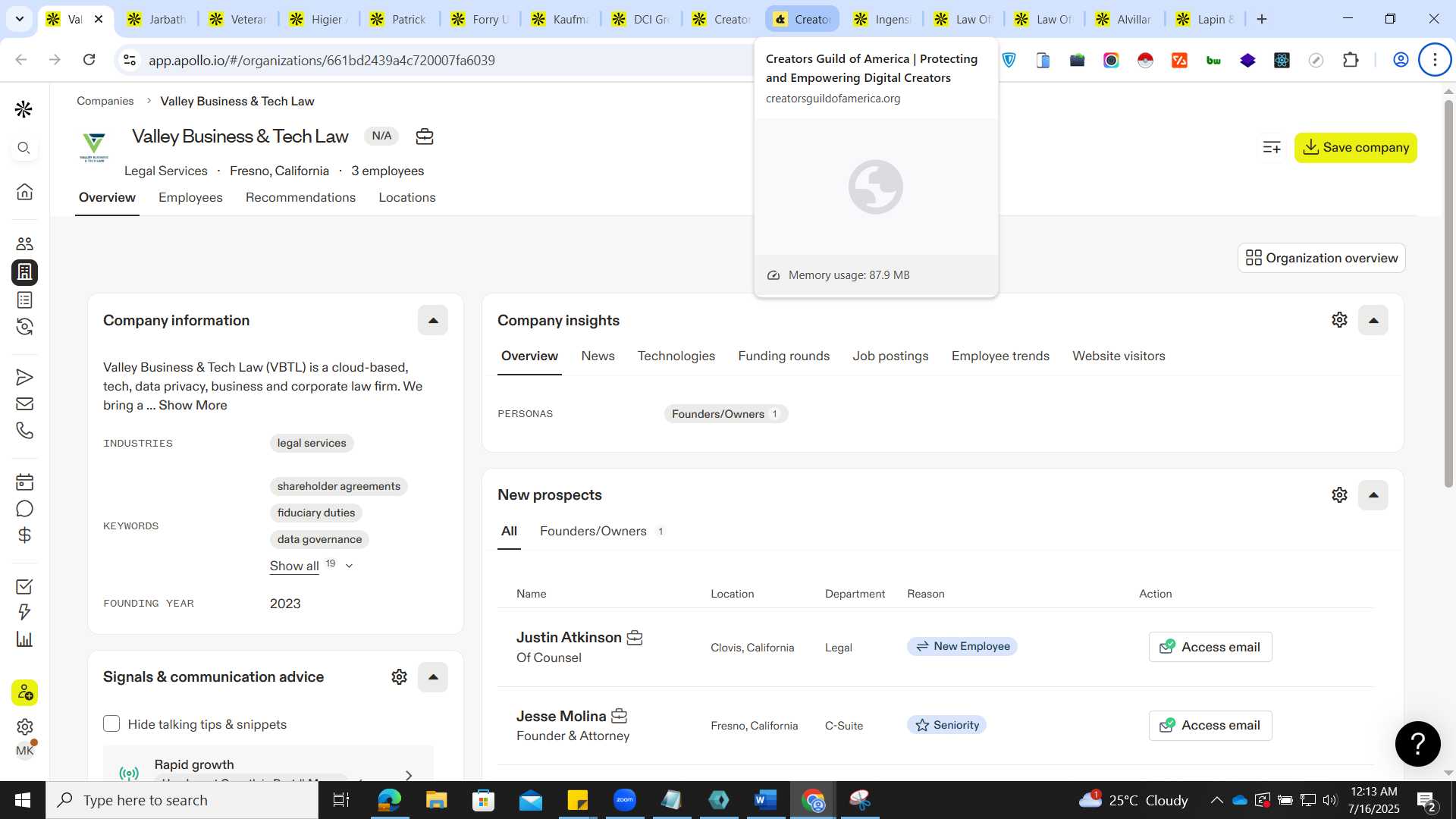
Task: Open the Meetings calendar sidebar icon
Action: coord(24,482)
